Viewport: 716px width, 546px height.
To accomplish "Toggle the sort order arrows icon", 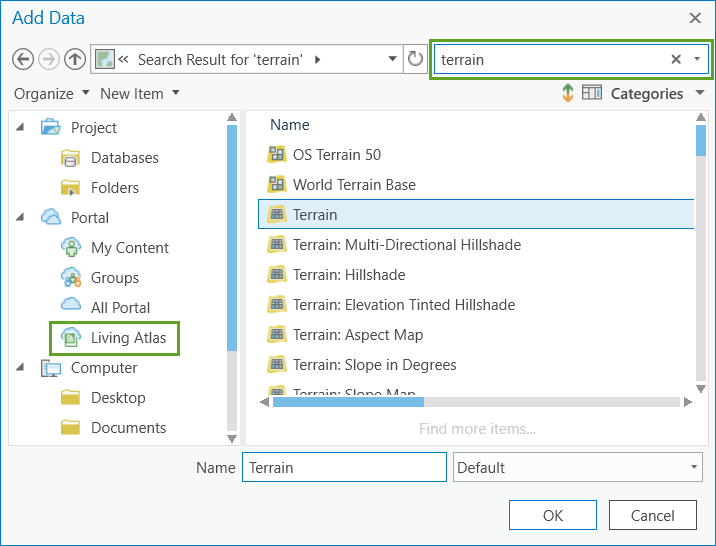I will coord(568,93).
